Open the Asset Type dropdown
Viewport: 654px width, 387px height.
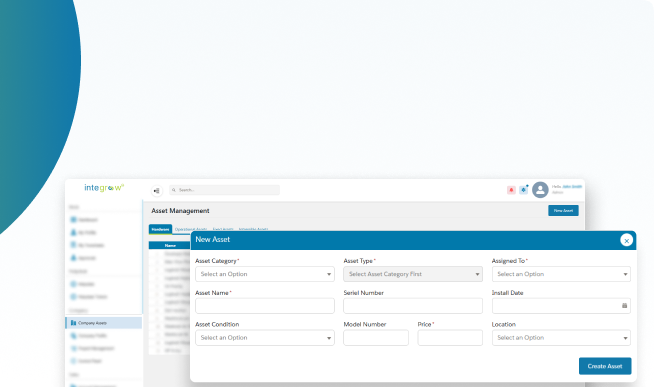pos(413,274)
